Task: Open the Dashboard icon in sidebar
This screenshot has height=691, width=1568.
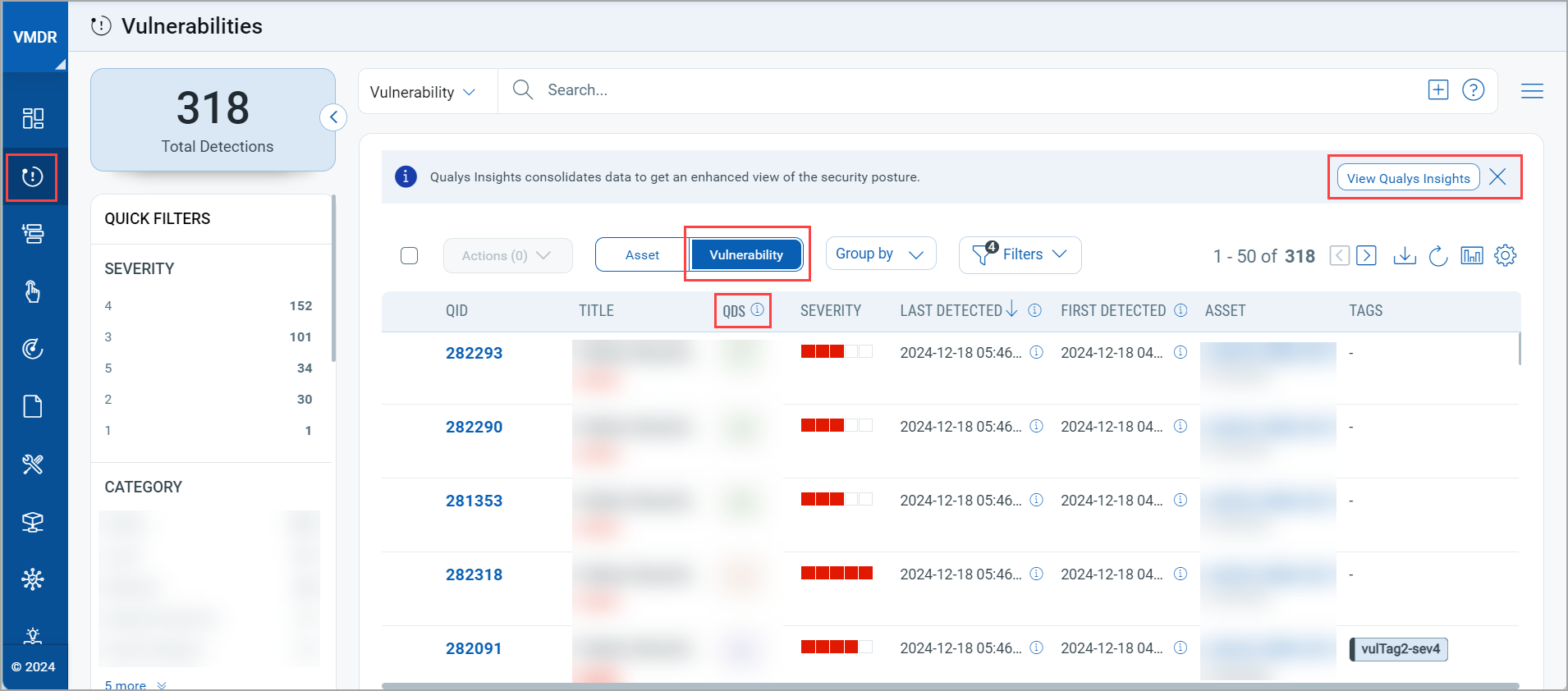Action: coord(33,119)
